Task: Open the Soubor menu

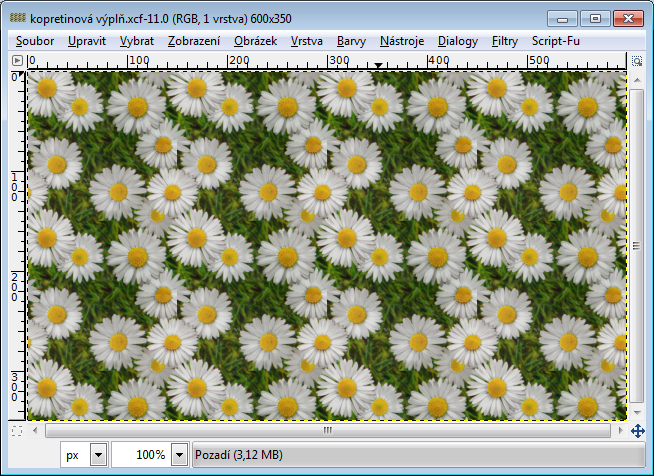Action: tap(35, 41)
